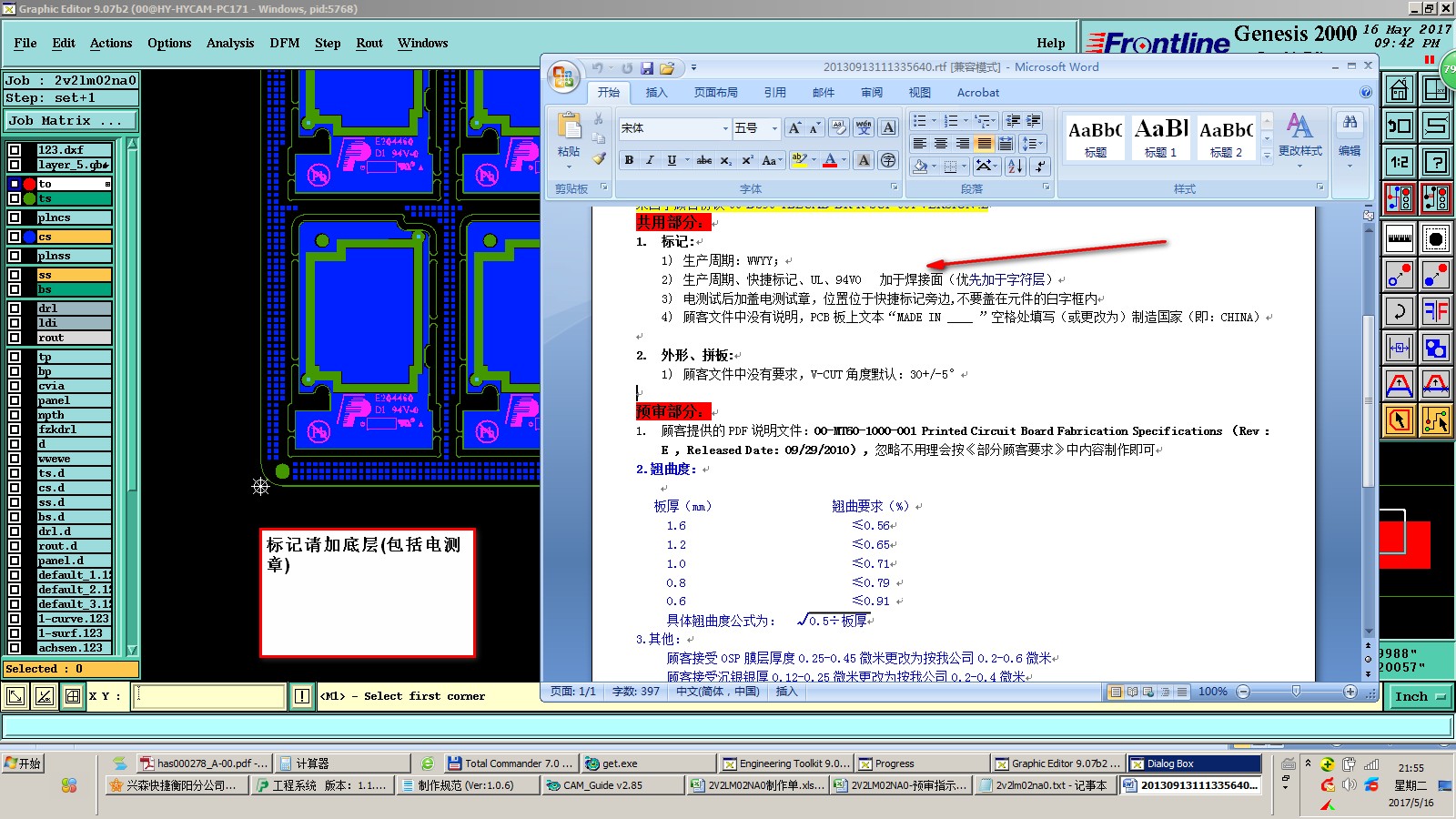Click the black octagon feature filter icon
This screenshot has height=819, width=1456.
click(x=1436, y=238)
